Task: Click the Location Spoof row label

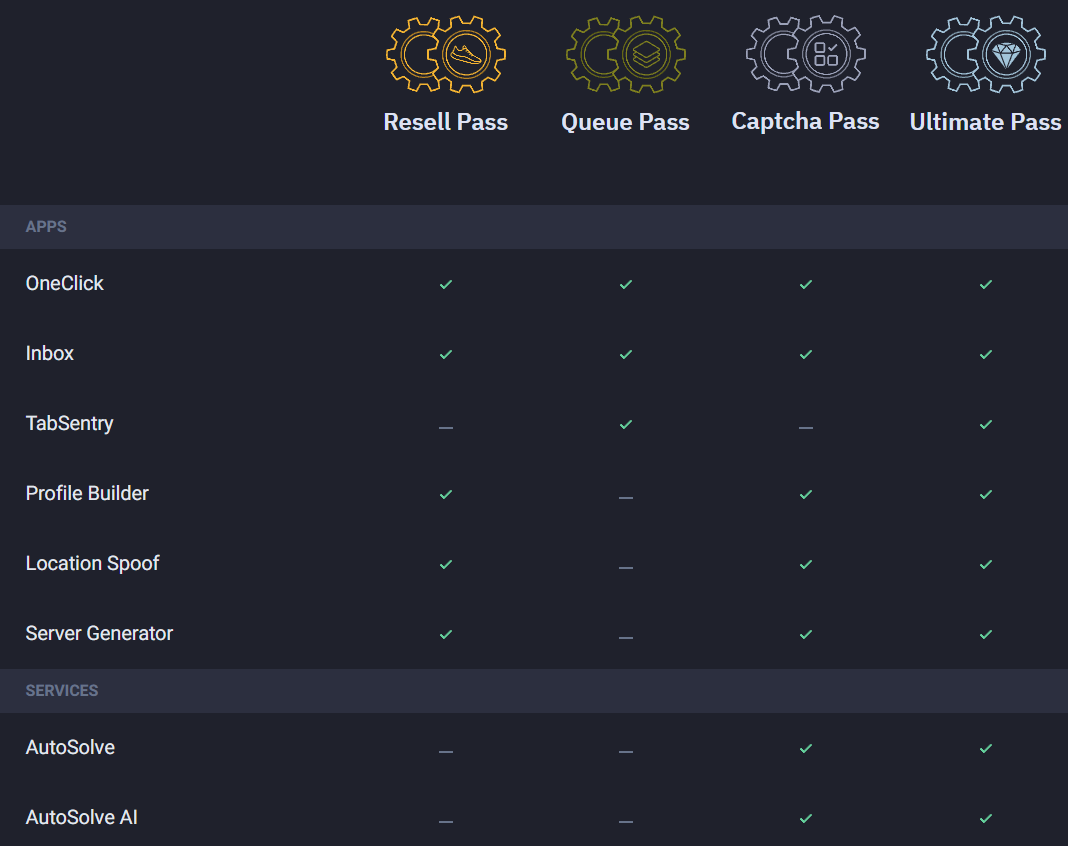Action: pyautogui.click(x=92, y=563)
